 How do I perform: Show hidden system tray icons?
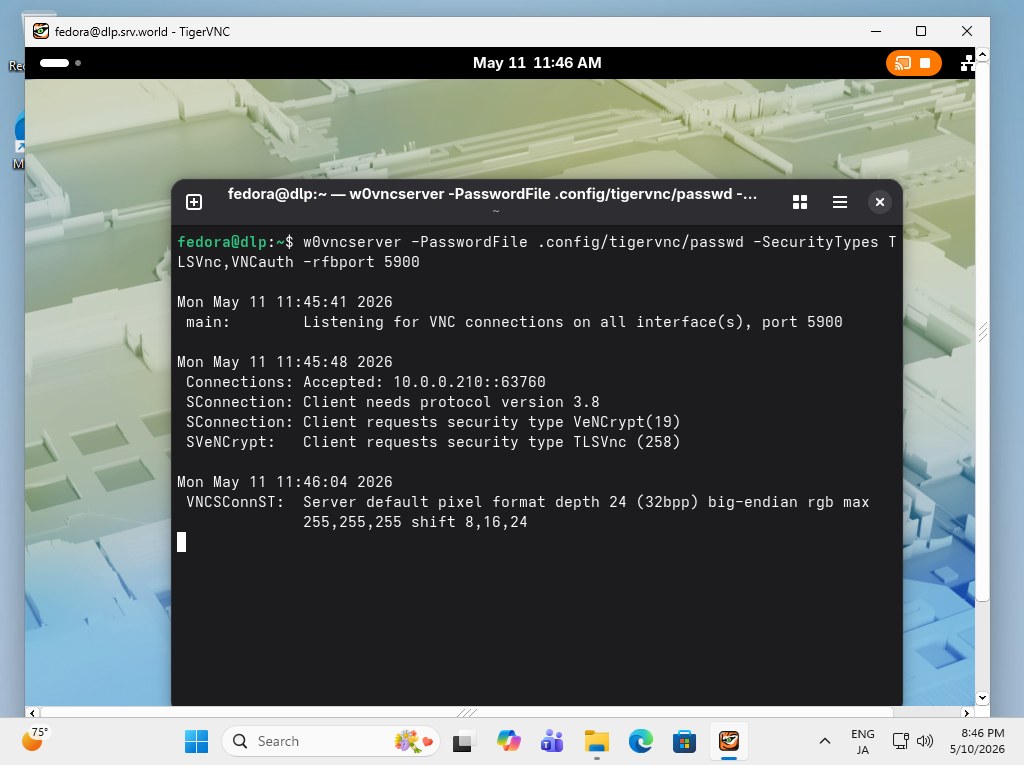(825, 741)
